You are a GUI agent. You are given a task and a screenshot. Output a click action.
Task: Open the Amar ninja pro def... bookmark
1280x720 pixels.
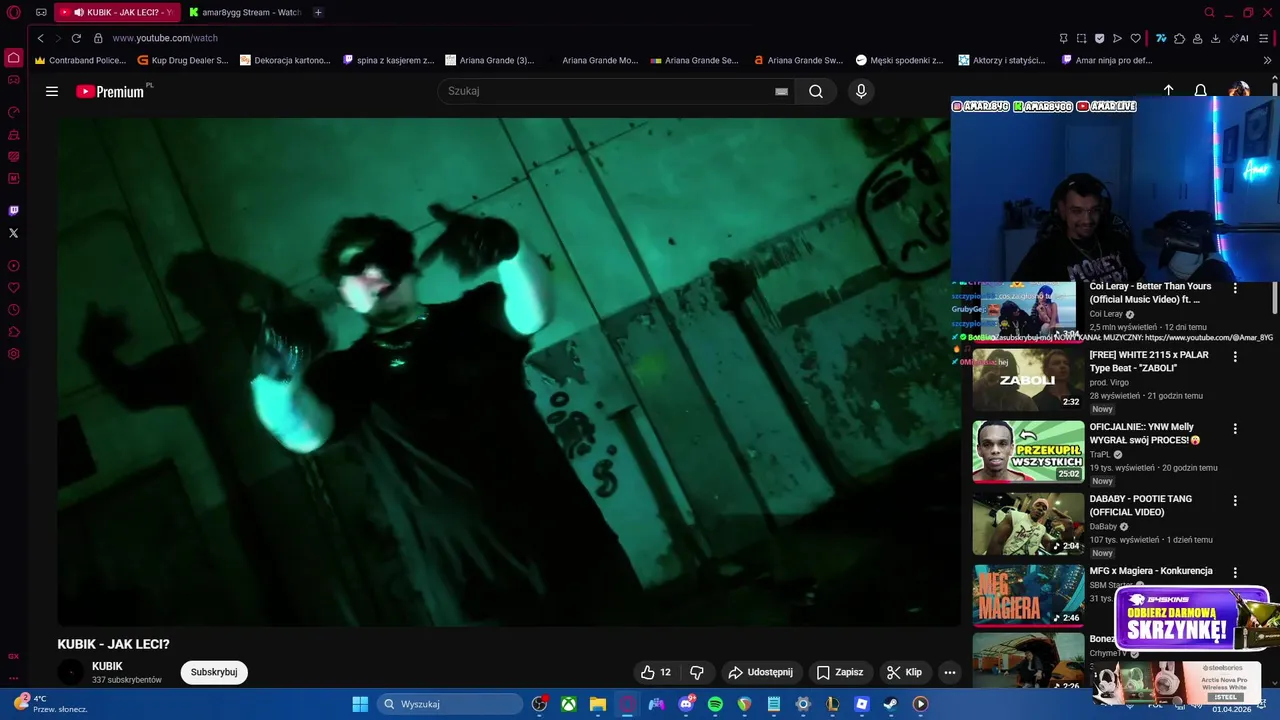tap(1107, 60)
